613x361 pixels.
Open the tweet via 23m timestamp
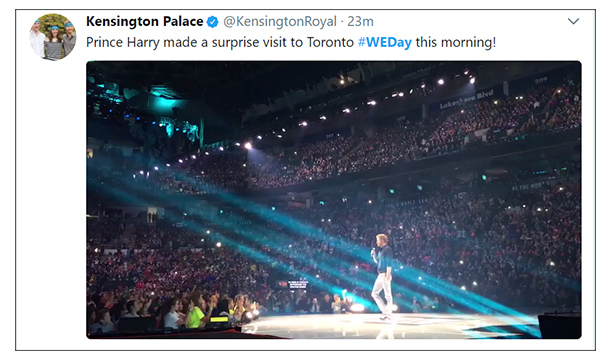pyautogui.click(x=360, y=22)
